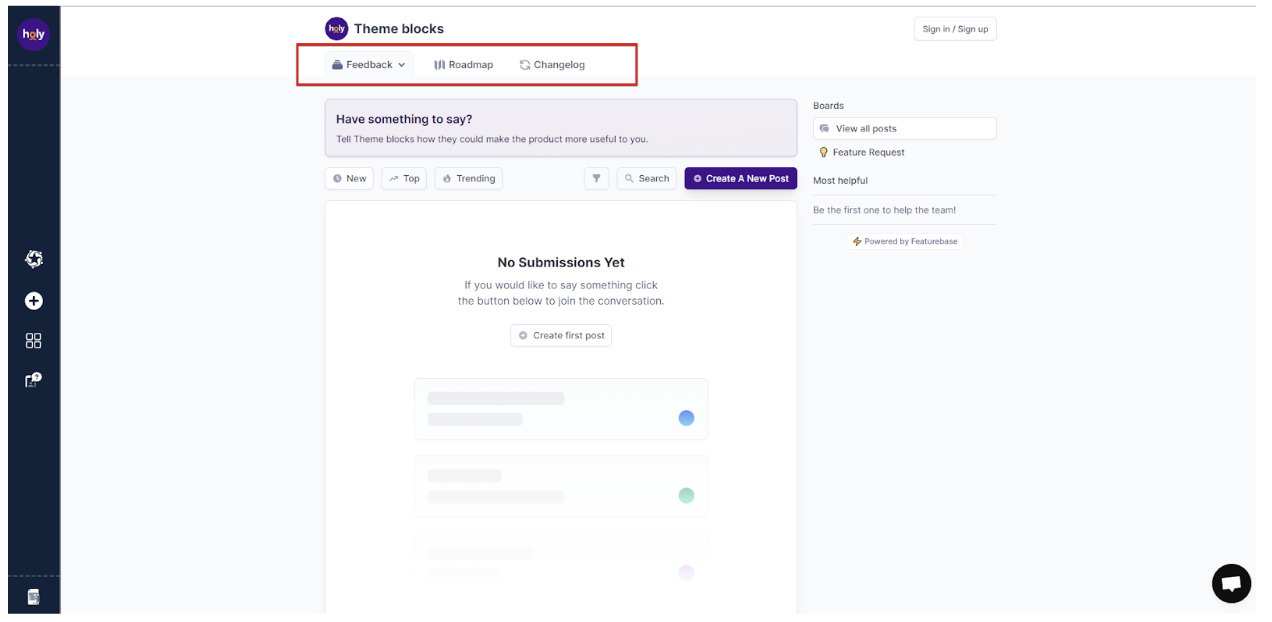Click Powered by Featurebase link
1272x622 pixels.
905,241
